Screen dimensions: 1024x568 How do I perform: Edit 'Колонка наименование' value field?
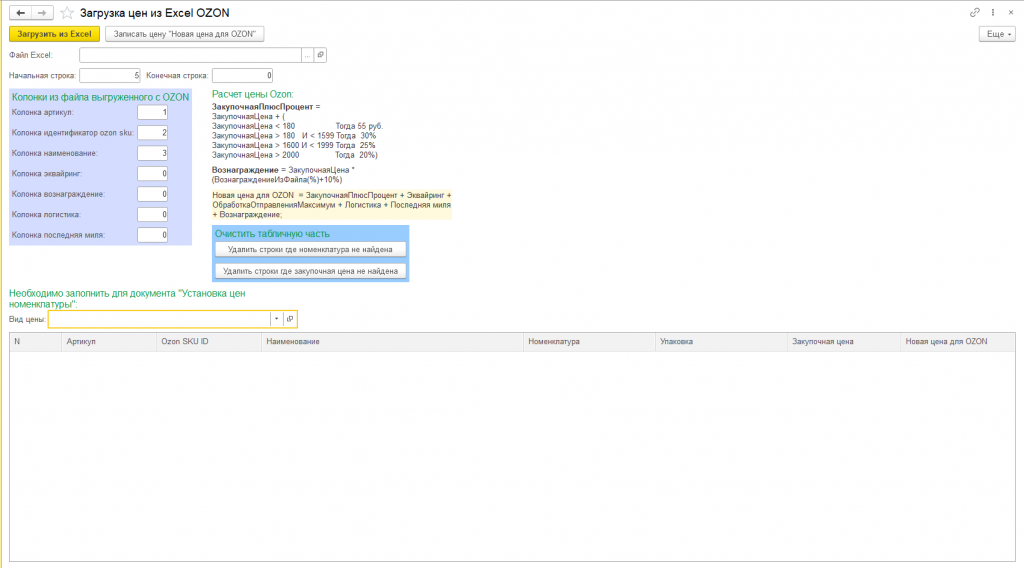pyautogui.click(x=152, y=153)
